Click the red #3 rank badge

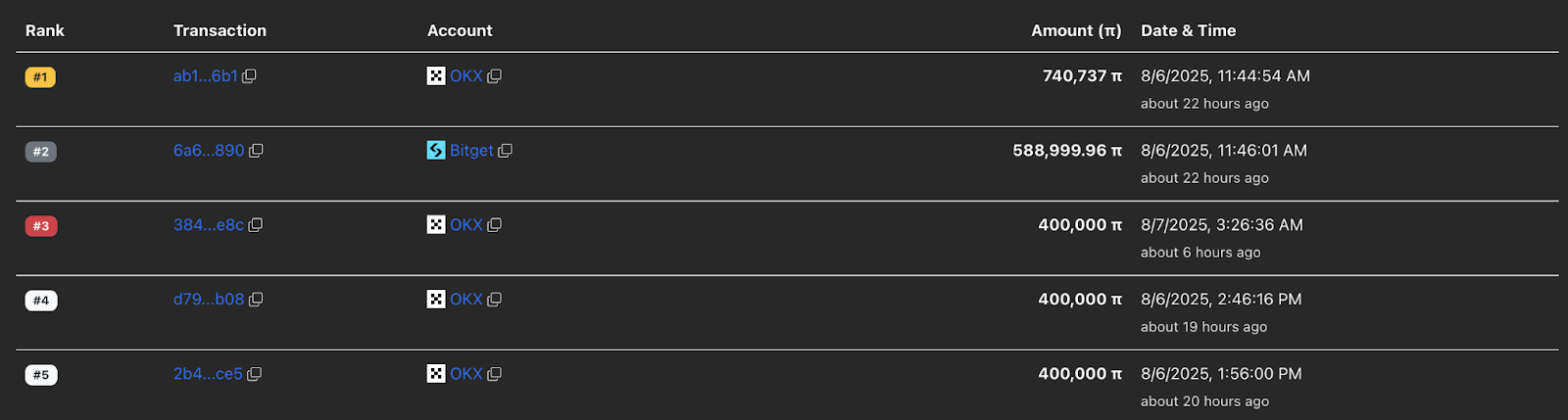(x=41, y=226)
